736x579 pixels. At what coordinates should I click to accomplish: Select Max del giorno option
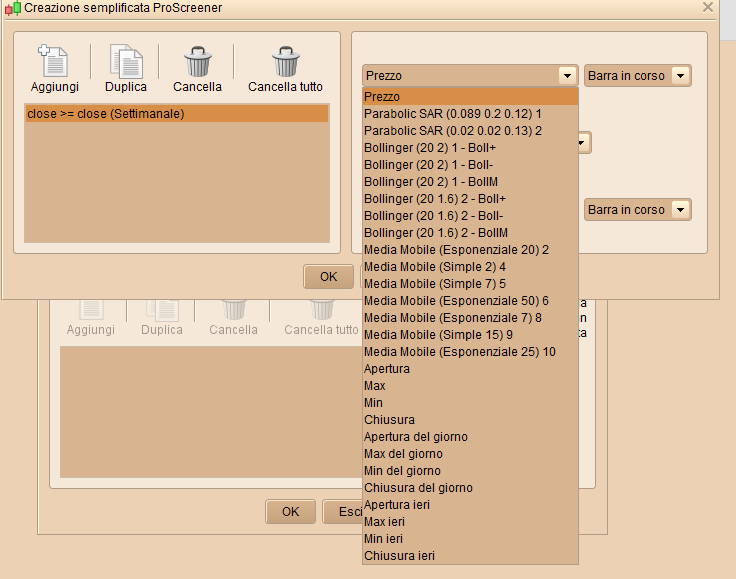(x=470, y=454)
